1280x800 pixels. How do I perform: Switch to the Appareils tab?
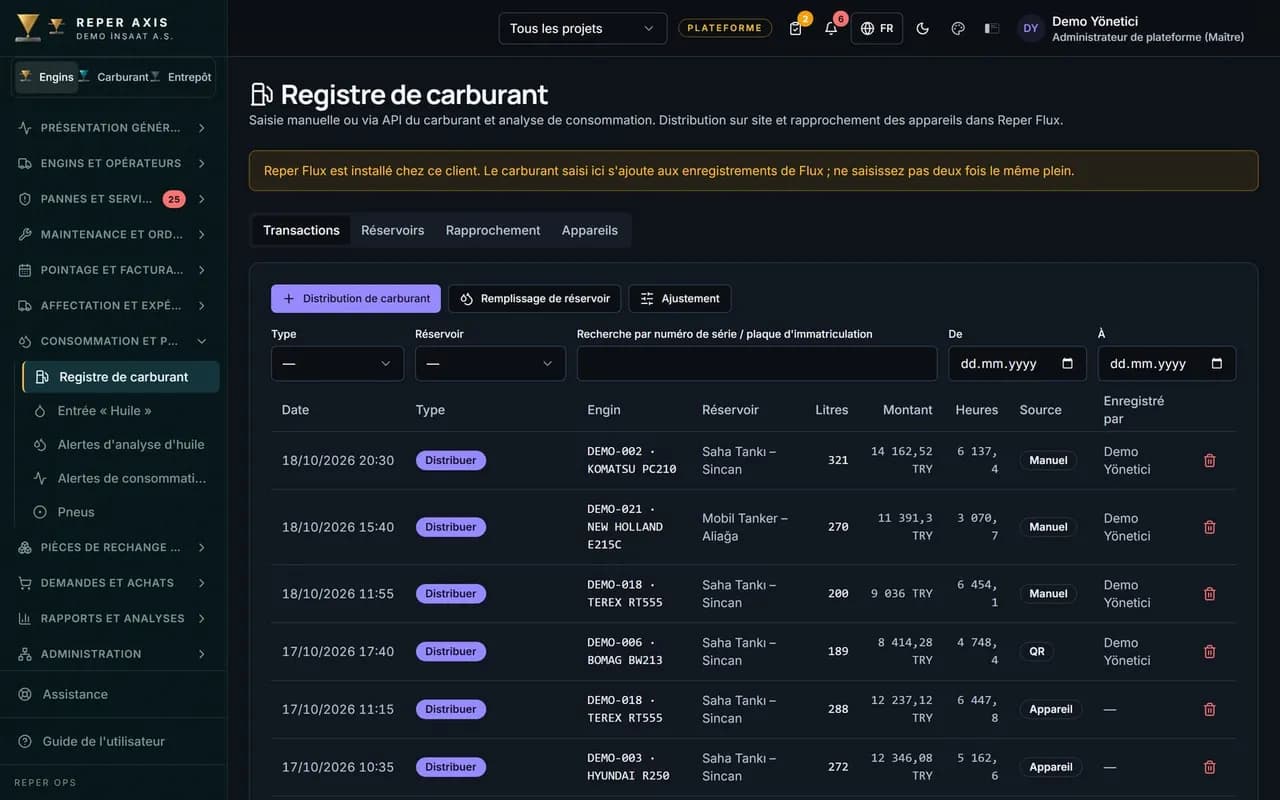[590, 230]
